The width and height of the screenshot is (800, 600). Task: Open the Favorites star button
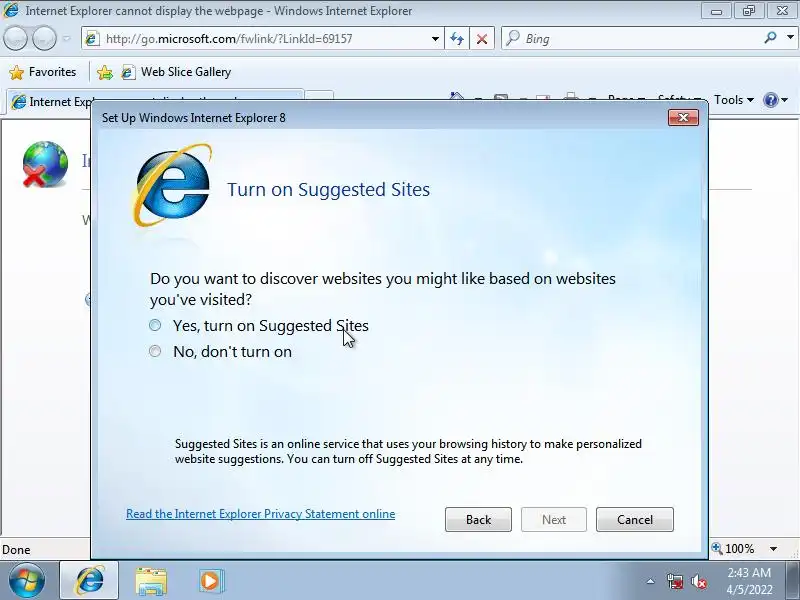(x=43, y=72)
